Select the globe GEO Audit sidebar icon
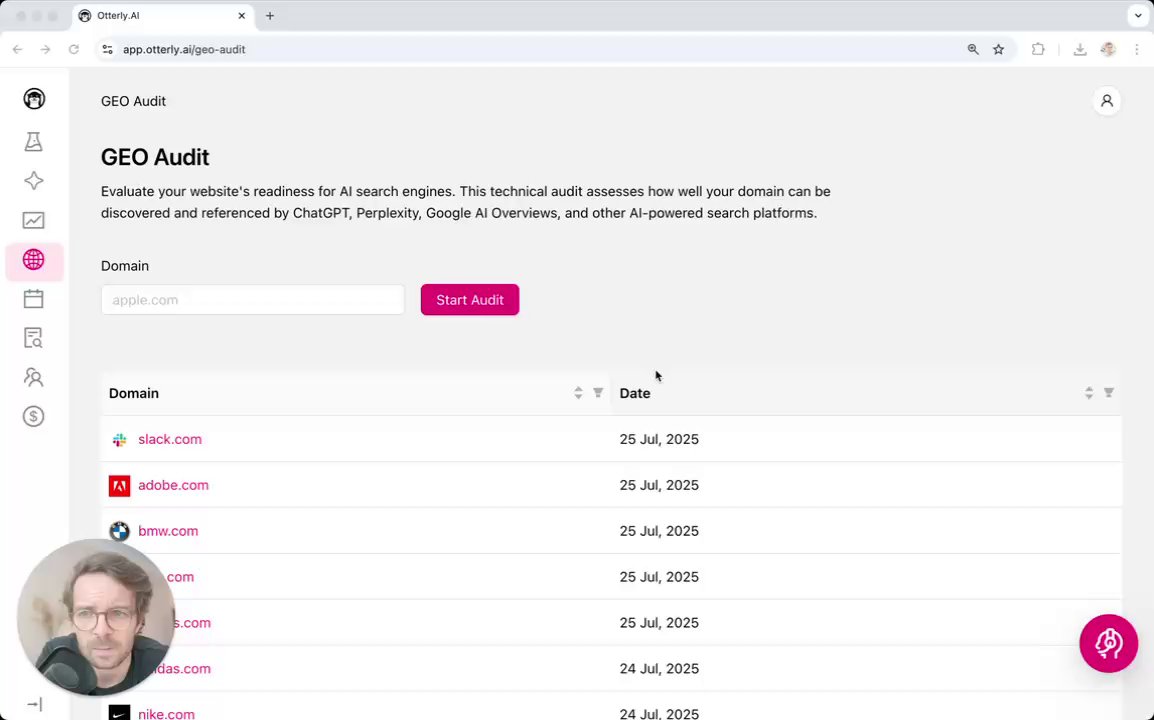1154x720 pixels. coord(34,260)
